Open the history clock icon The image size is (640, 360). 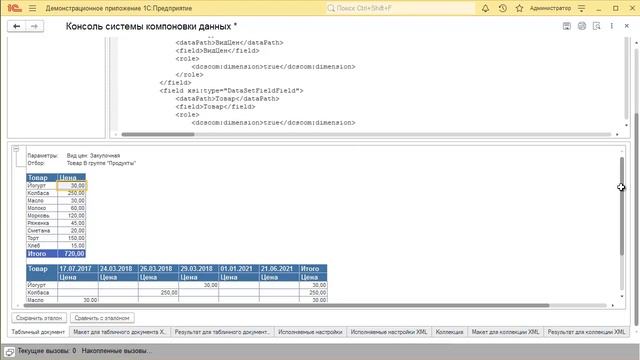[x=502, y=8]
